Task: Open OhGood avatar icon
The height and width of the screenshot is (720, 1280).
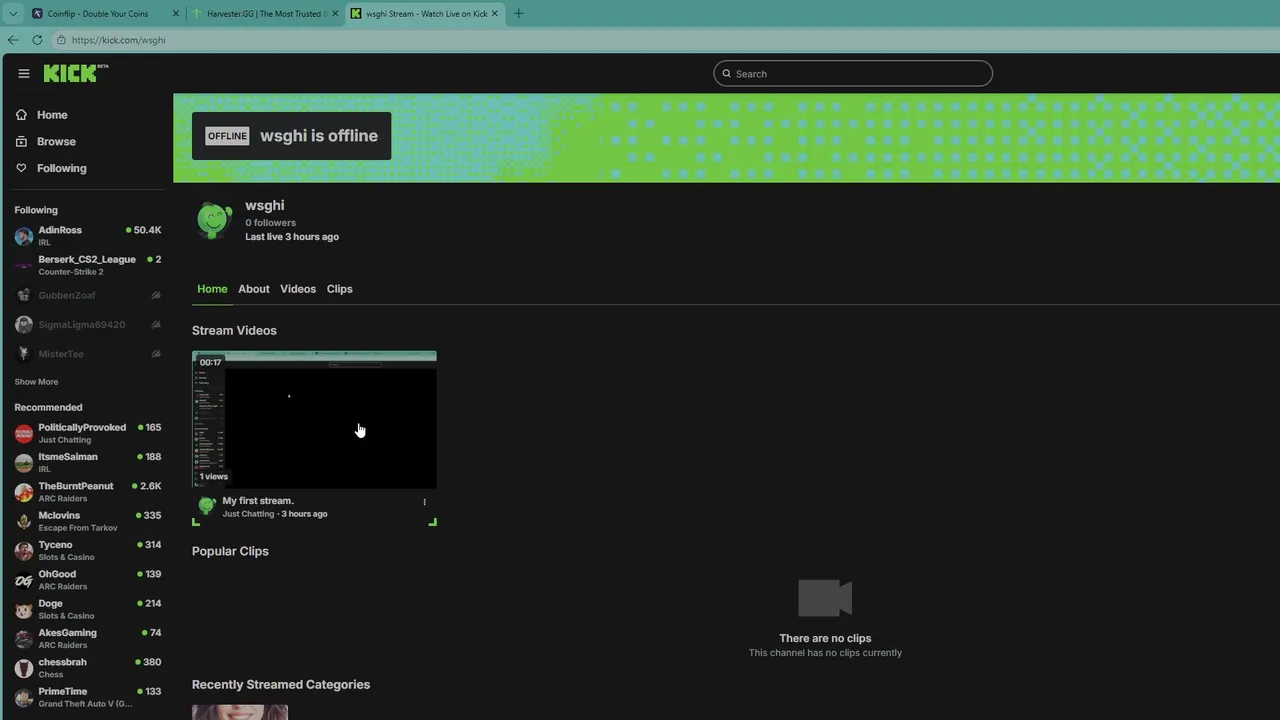Action: tap(24, 580)
